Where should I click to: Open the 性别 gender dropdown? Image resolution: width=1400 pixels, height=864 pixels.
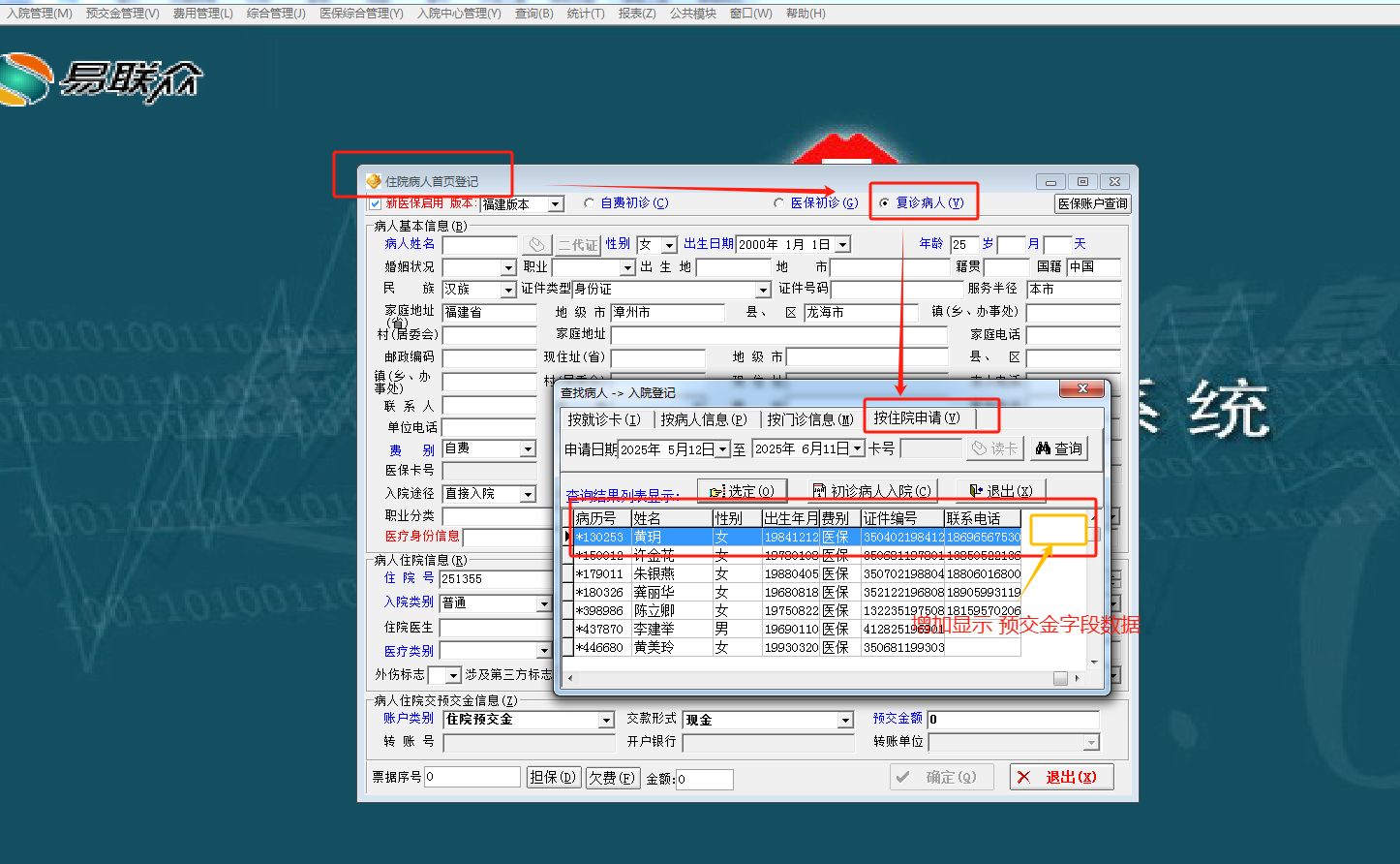pyautogui.click(x=671, y=245)
